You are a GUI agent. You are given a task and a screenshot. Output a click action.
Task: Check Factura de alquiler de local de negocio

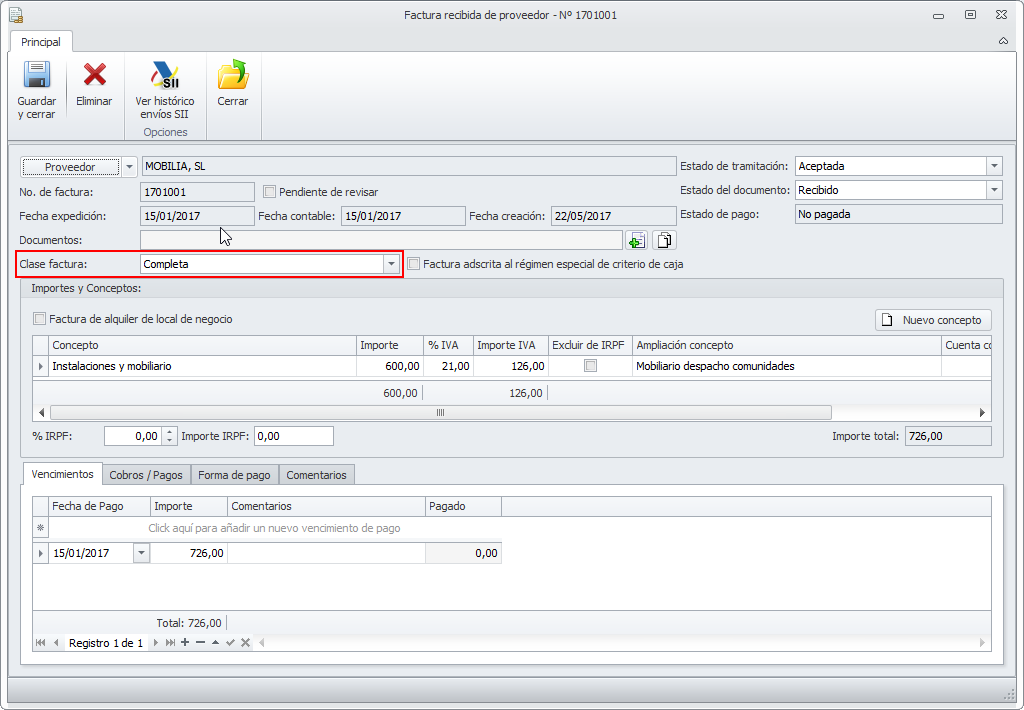point(40,319)
